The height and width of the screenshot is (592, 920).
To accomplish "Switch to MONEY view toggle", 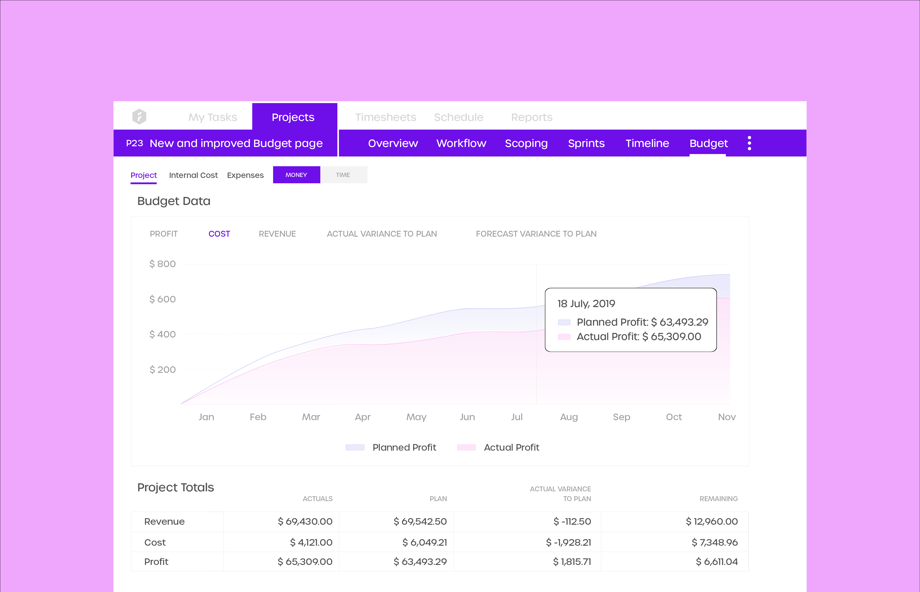I will pos(296,175).
